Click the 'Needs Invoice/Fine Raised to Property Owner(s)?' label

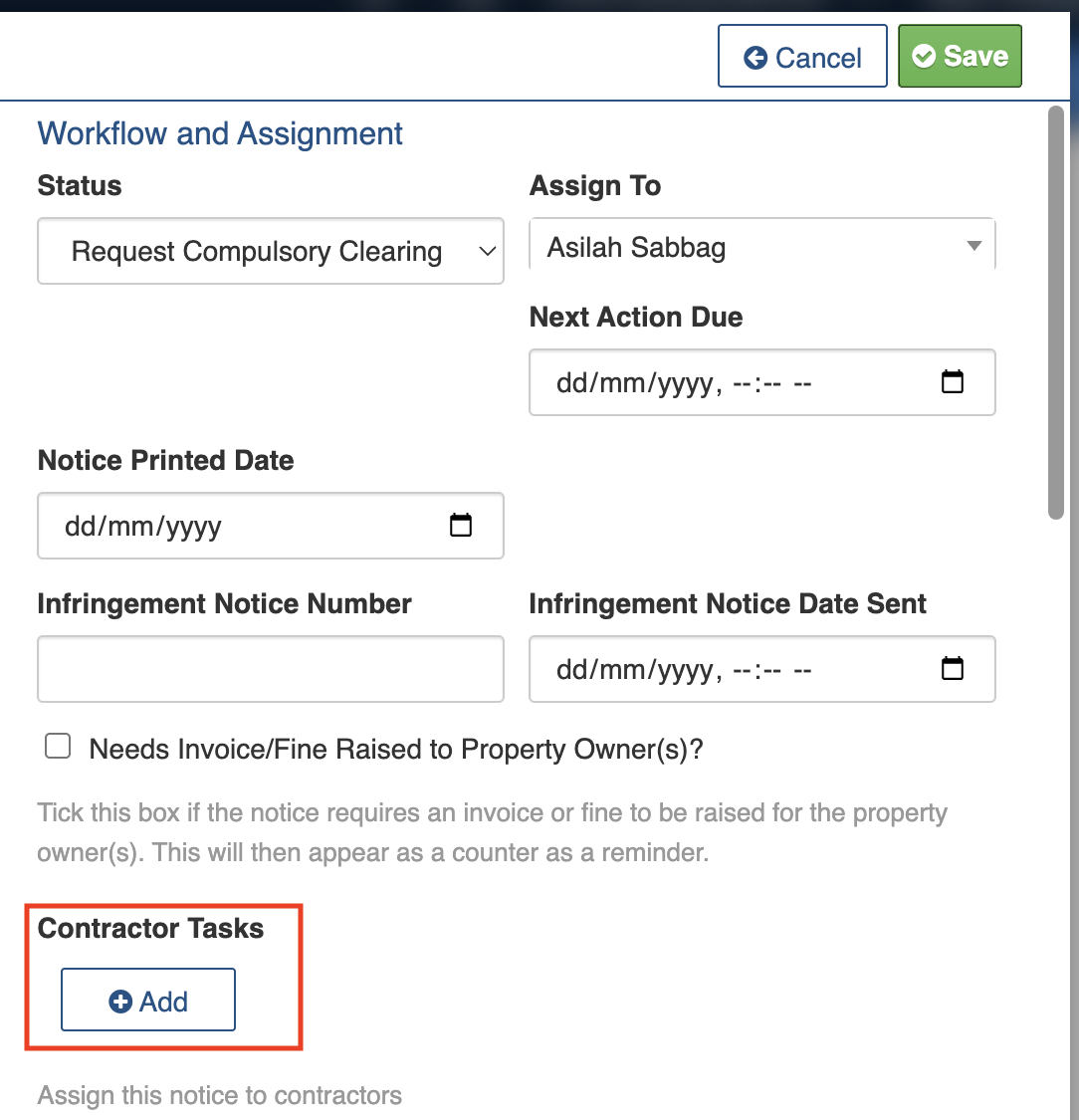(396, 749)
